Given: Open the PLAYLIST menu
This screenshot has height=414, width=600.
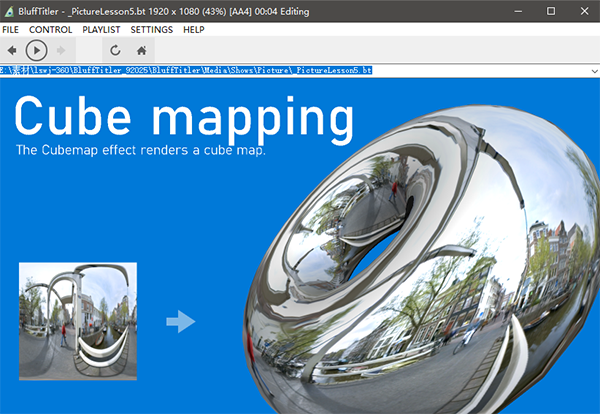Looking at the screenshot, I should tap(101, 29).
